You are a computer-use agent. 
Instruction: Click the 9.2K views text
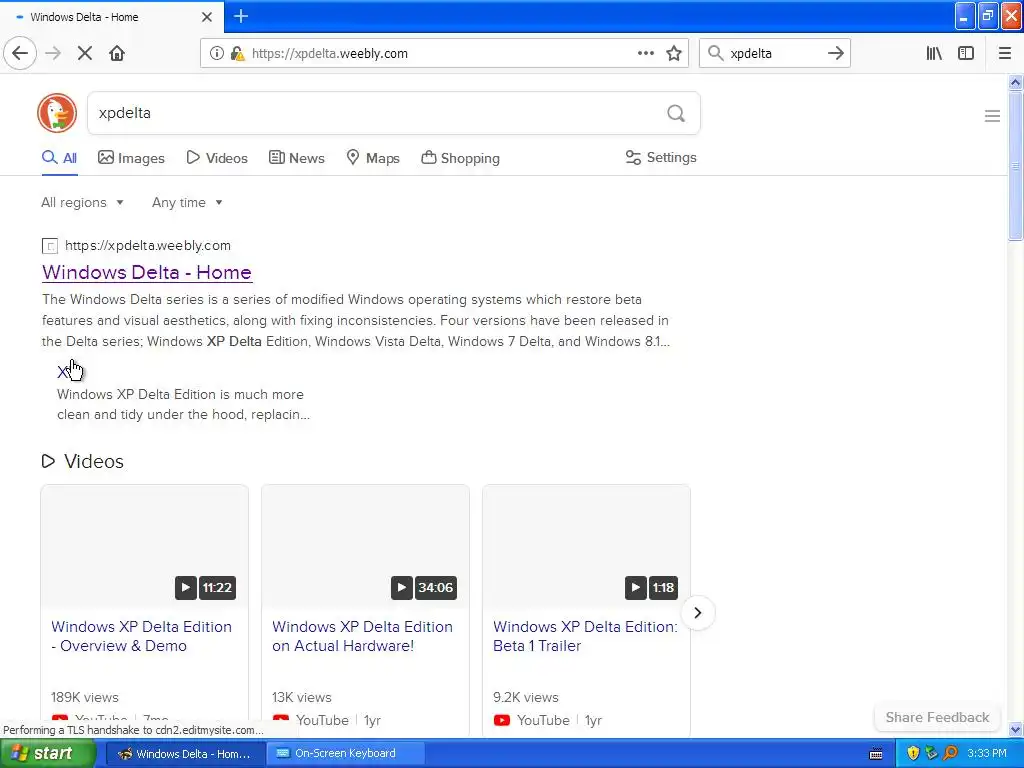click(x=526, y=697)
